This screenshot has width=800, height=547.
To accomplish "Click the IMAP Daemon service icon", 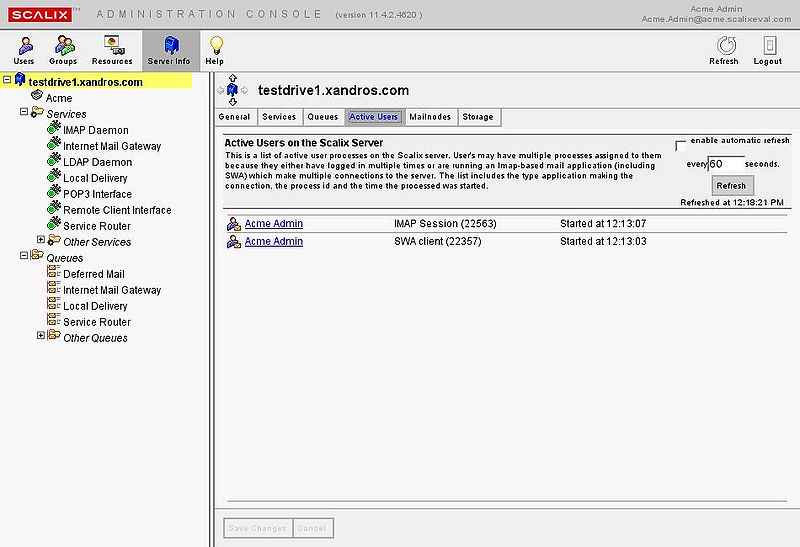I will (x=54, y=130).
